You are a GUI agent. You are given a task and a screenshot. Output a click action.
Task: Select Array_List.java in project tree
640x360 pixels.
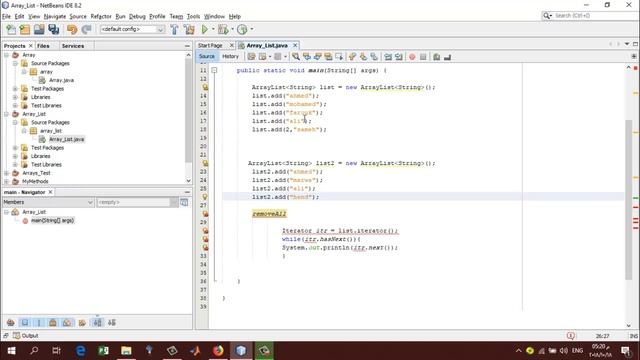coord(67,139)
